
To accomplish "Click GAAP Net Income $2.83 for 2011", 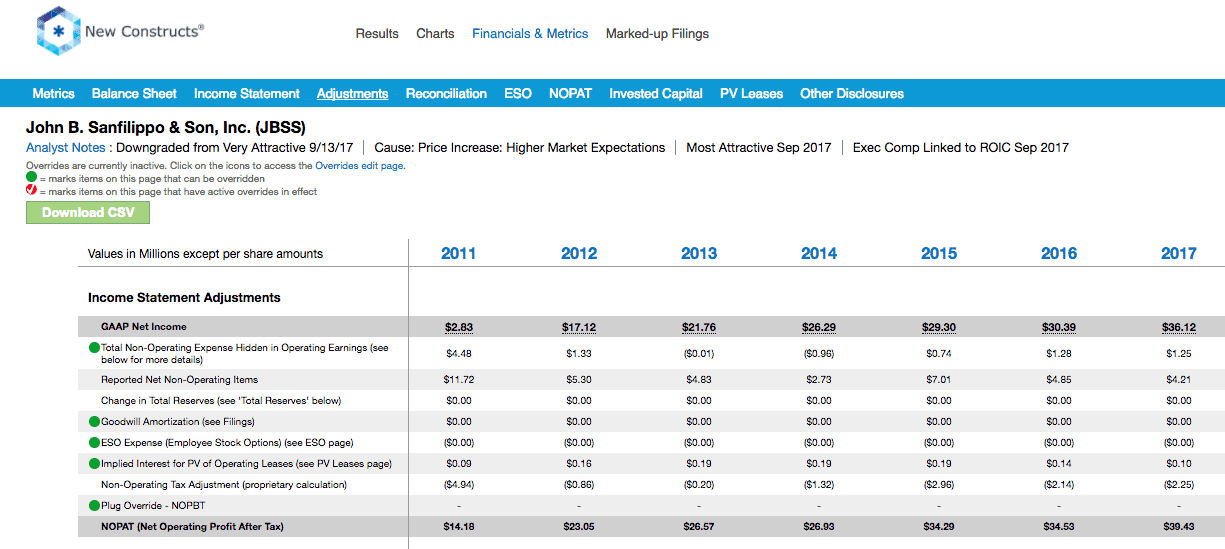I will point(458,327).
